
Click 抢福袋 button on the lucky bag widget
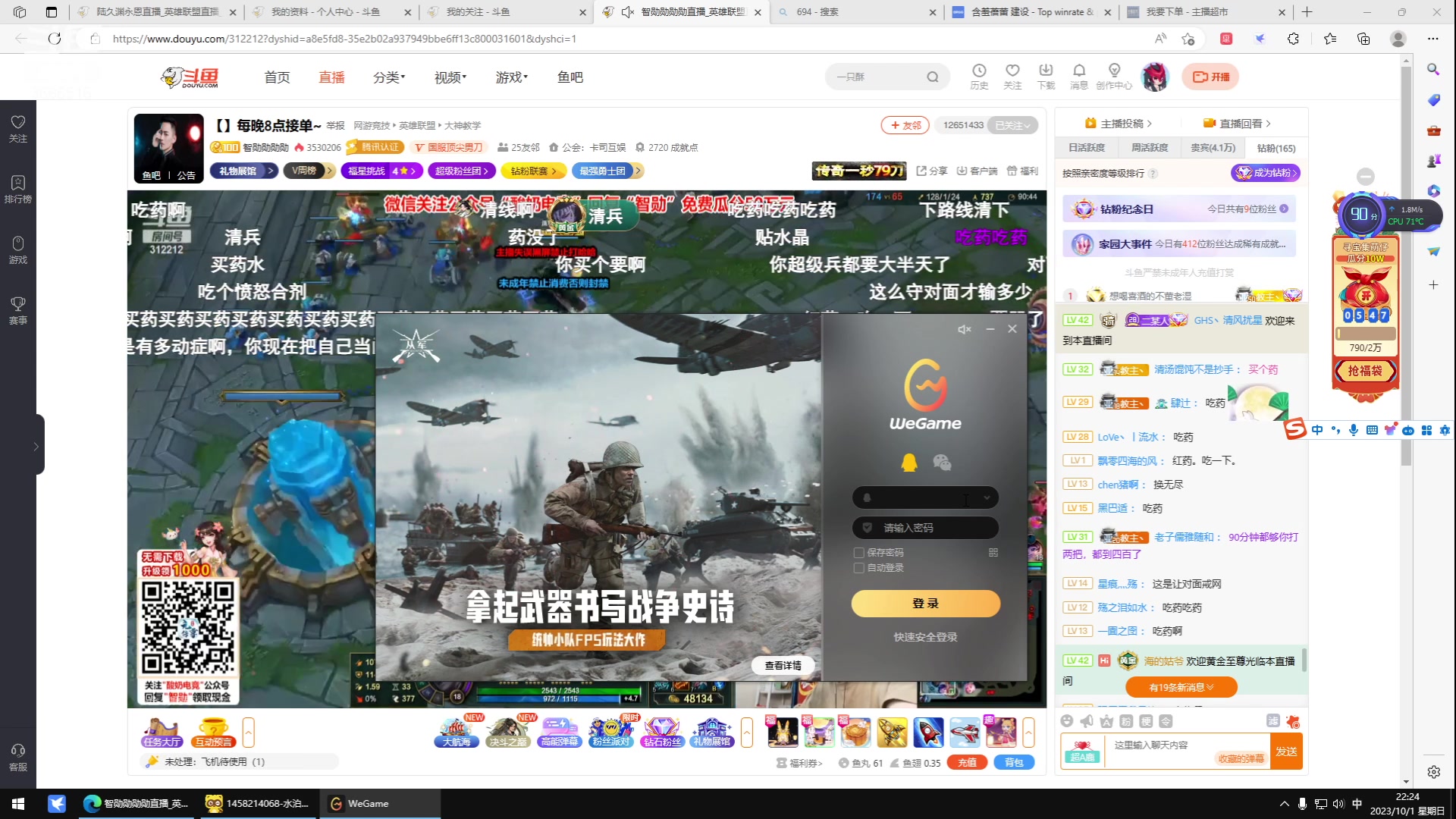tap(1365, 371)
